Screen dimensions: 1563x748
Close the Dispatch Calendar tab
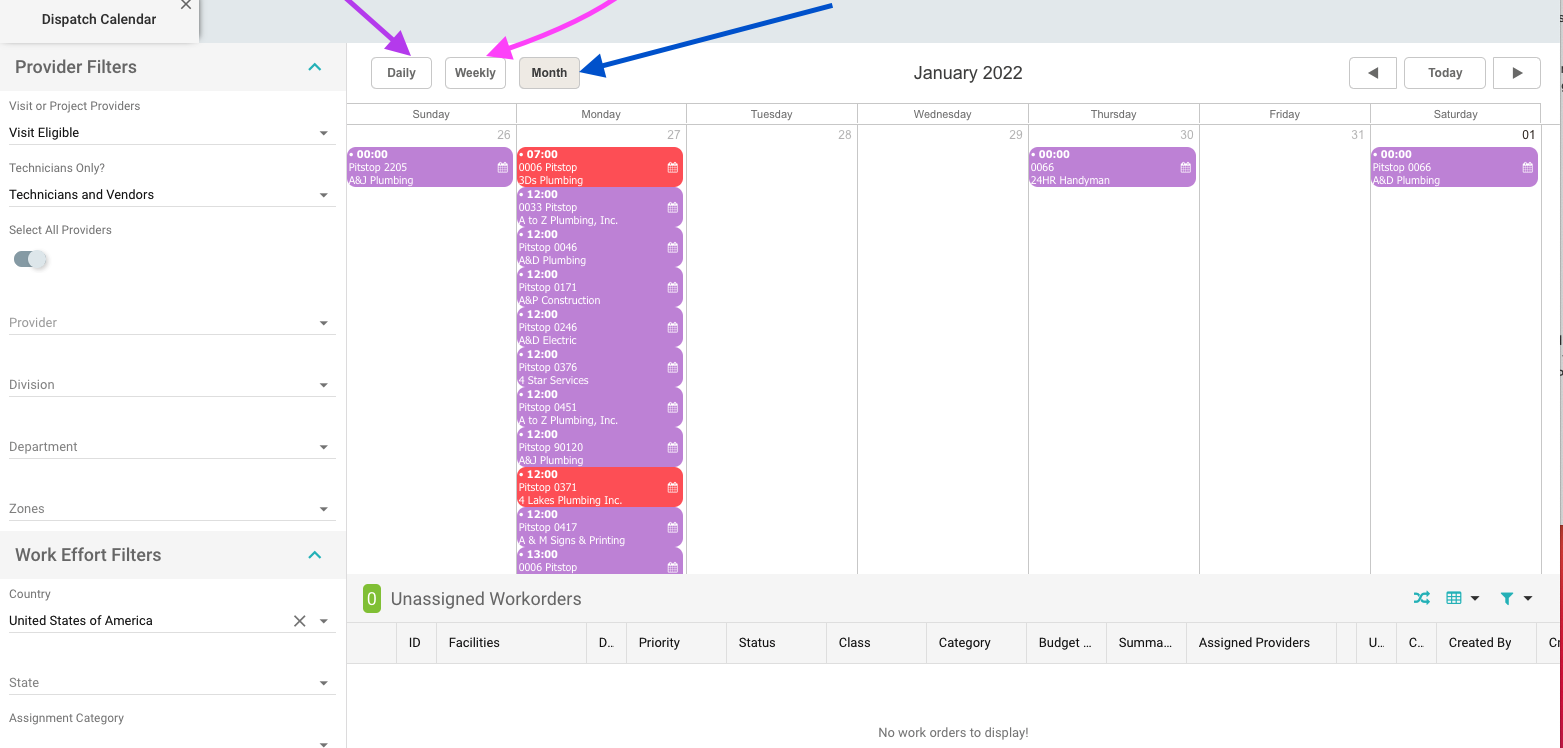(x=186, y=5)
